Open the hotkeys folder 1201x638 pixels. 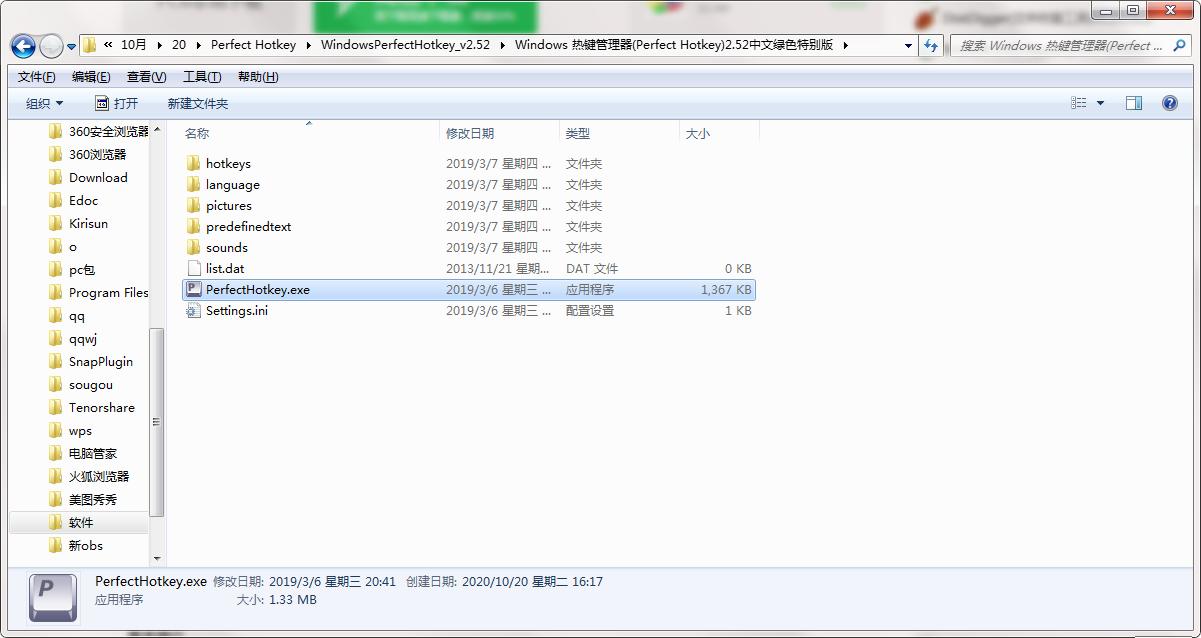coord(229,163)
